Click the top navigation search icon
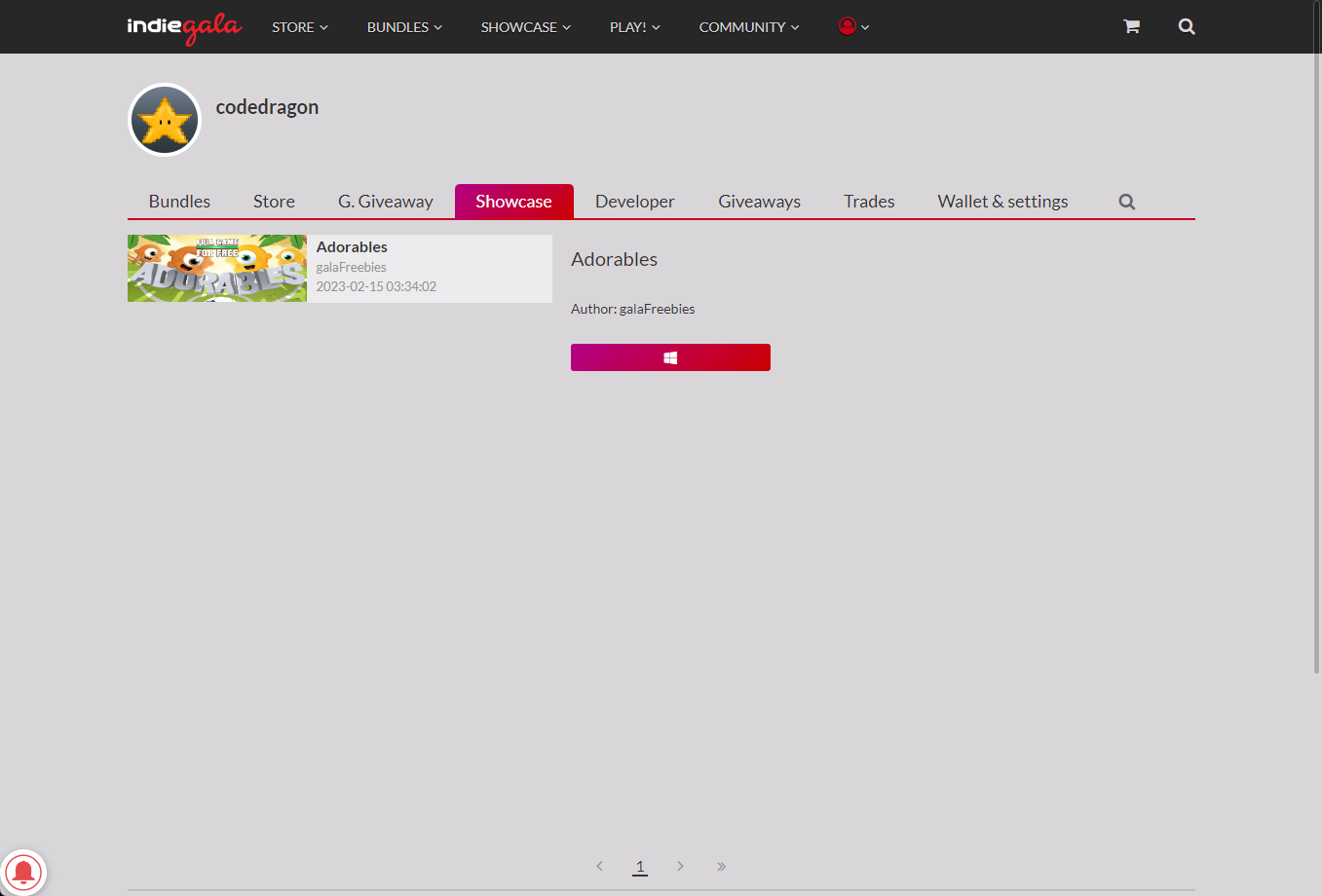Screen dimensions: 1322x896 click(x=1187, y=26)
